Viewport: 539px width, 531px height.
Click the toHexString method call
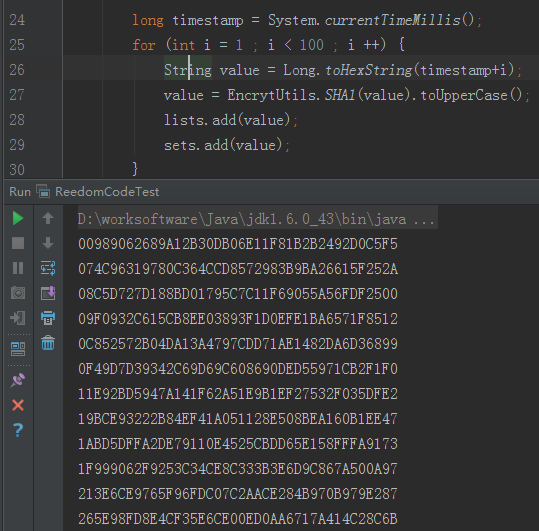coord(368,70)
